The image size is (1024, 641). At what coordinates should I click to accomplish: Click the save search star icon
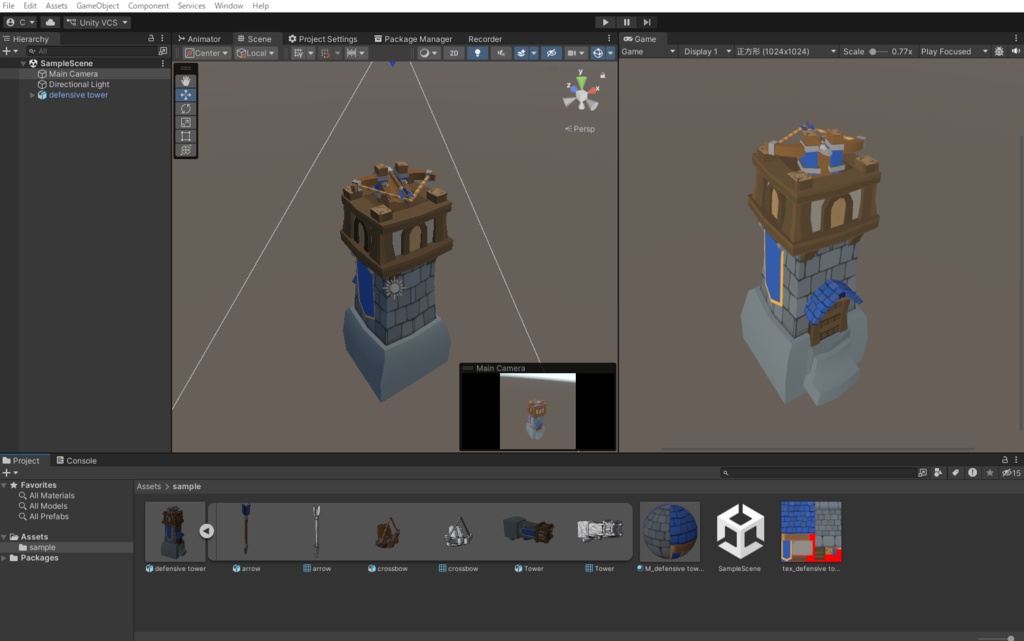tap(989, 473)
